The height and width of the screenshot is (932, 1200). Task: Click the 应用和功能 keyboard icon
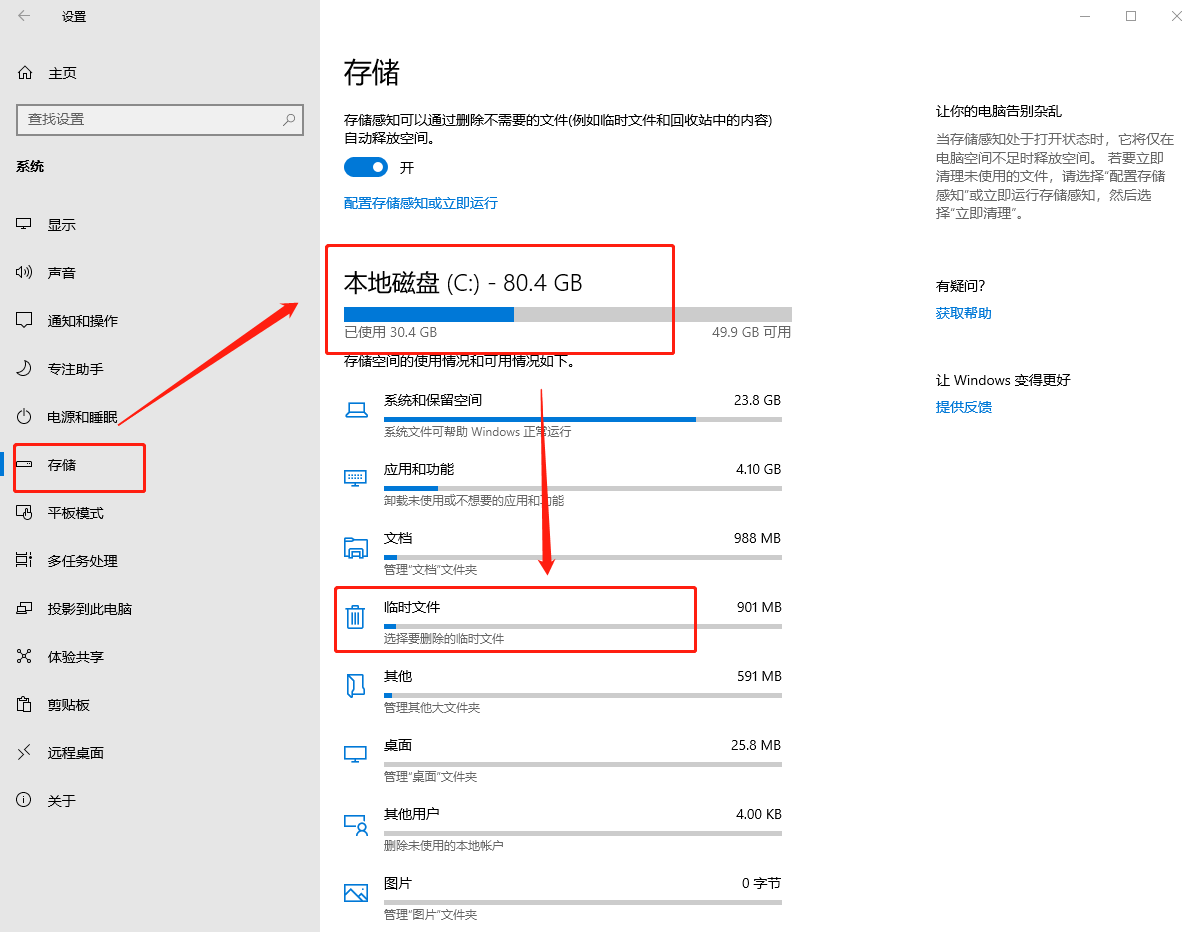click(355, 478)
